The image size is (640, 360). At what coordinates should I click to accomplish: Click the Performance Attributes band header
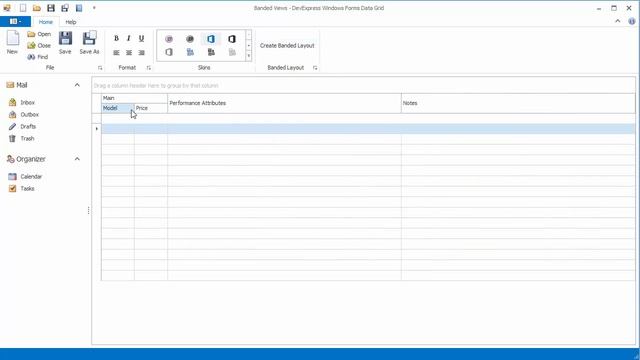284,103
